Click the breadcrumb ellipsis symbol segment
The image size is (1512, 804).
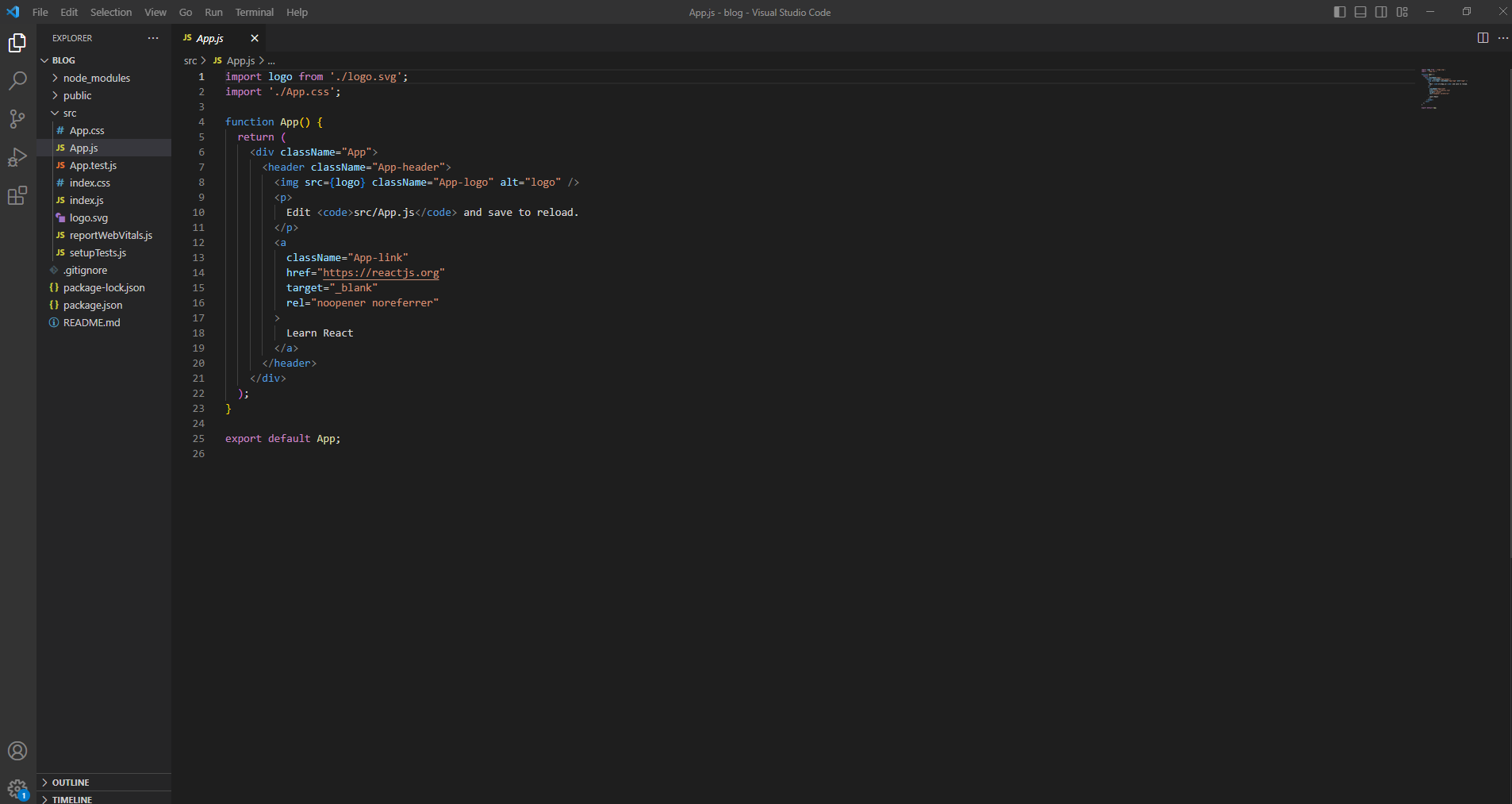coord(271,60)
